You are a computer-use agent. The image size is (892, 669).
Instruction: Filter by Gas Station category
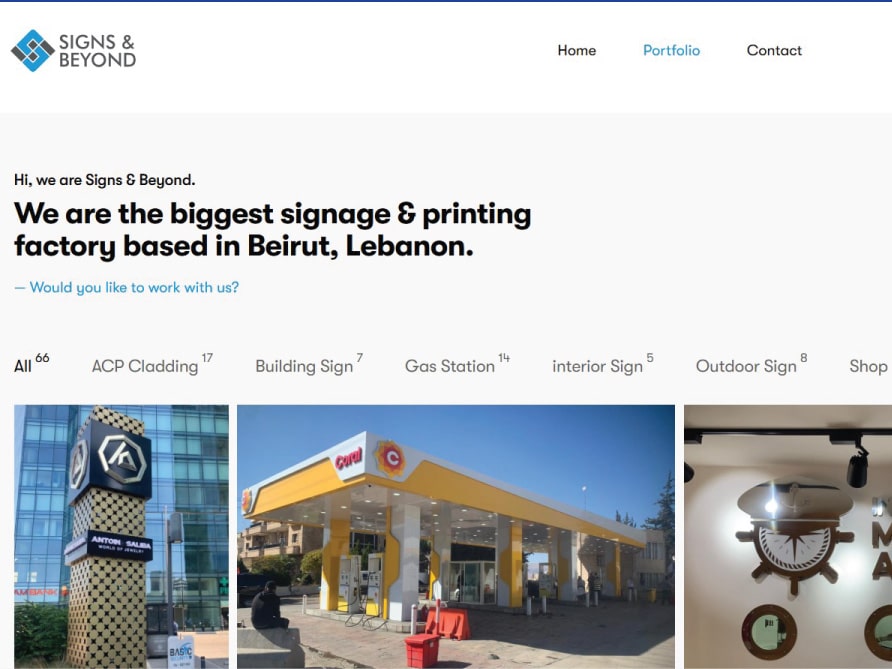tap(457, 364)
